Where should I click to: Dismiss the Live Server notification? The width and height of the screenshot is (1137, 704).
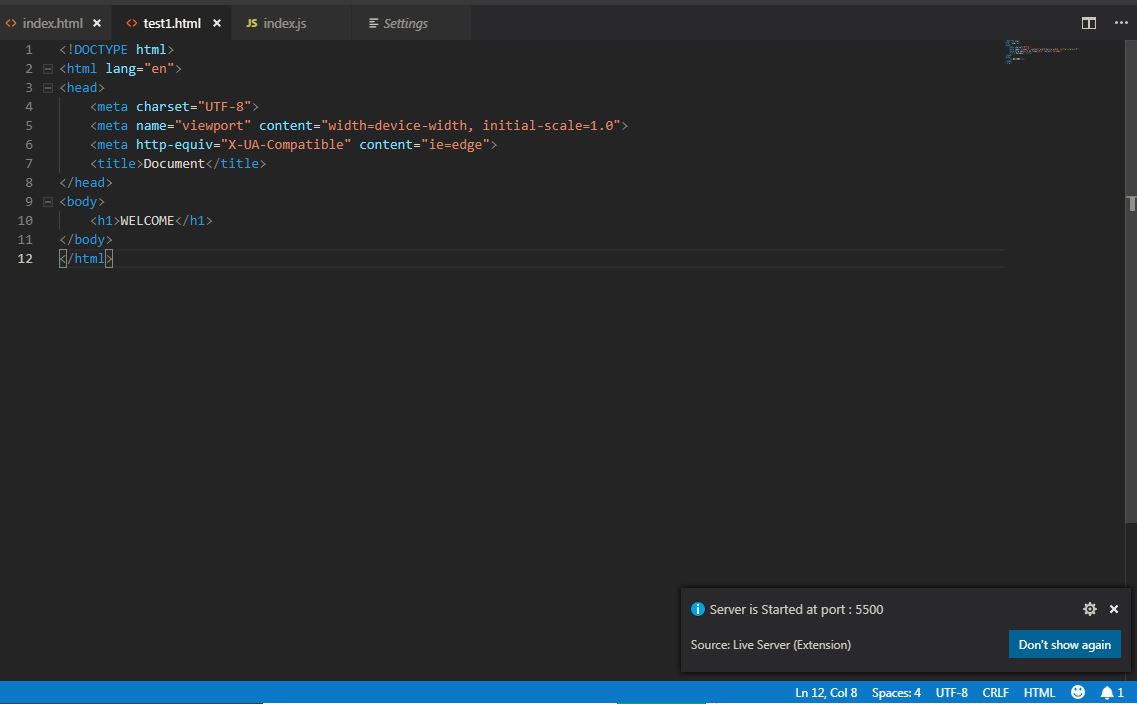click(1114, 609)
